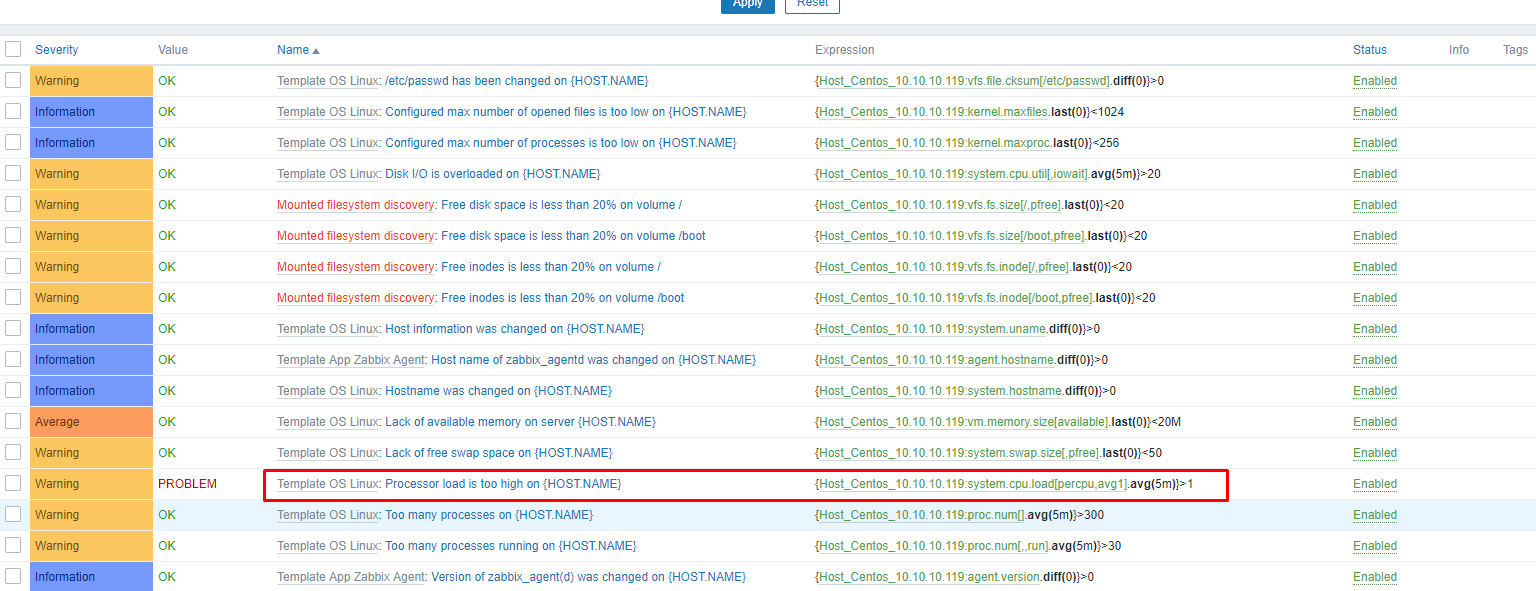Click the Apply filter button
This screenshot has height=591, width=1536.
(x=747, y=4)
